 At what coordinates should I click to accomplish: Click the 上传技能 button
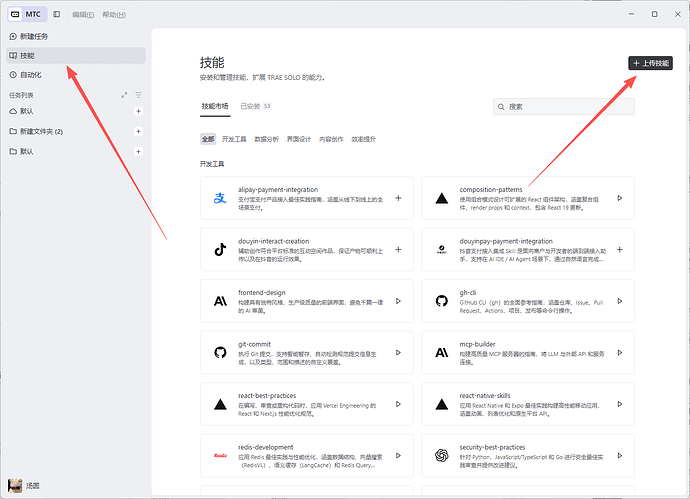pyautogui.click(x=650, y=63)
